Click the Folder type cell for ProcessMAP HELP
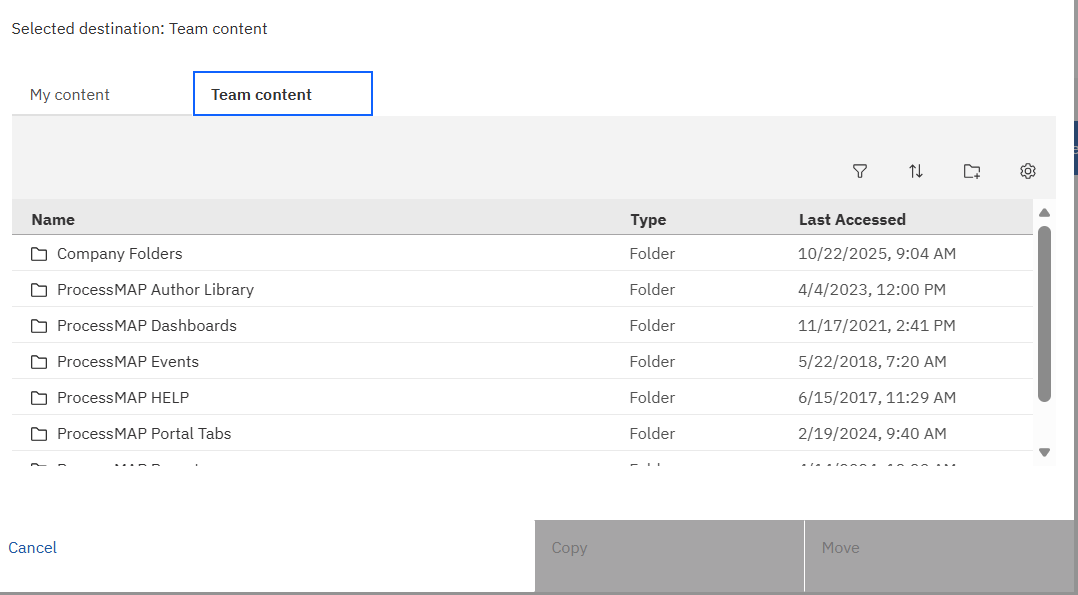Image resolution: width=1078 pixels, height=595 pixels. click(x=652, y=398)
